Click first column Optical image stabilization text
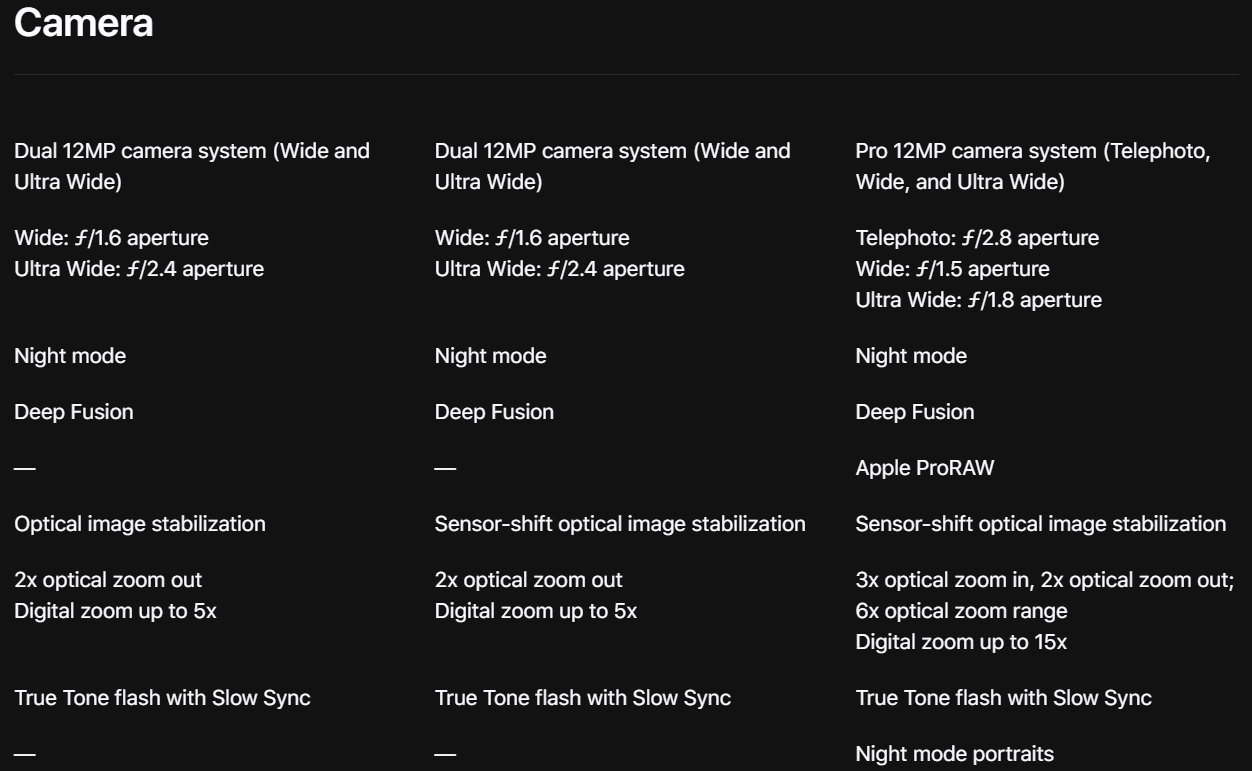 point(140,524)
